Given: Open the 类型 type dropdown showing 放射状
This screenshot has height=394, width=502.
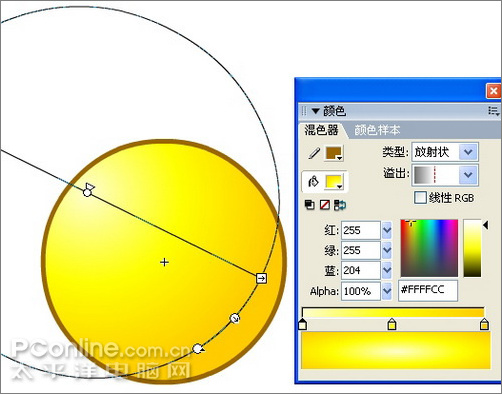Looking at the screenshot, I should 445,152.
